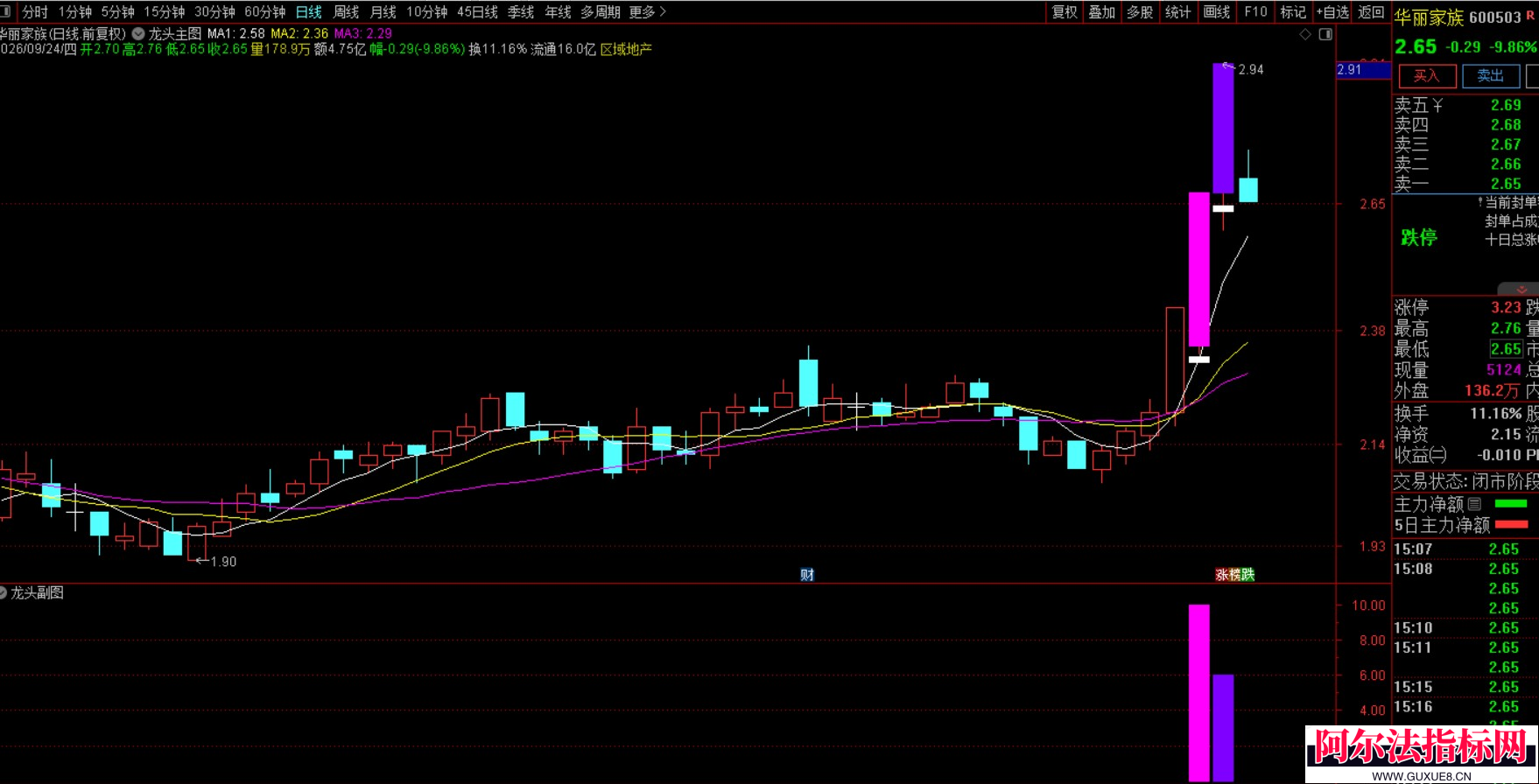The width and height of the screenshot is (1539, 784).
Task: Expand the 更多 periods menu
Action: [648, 12]
